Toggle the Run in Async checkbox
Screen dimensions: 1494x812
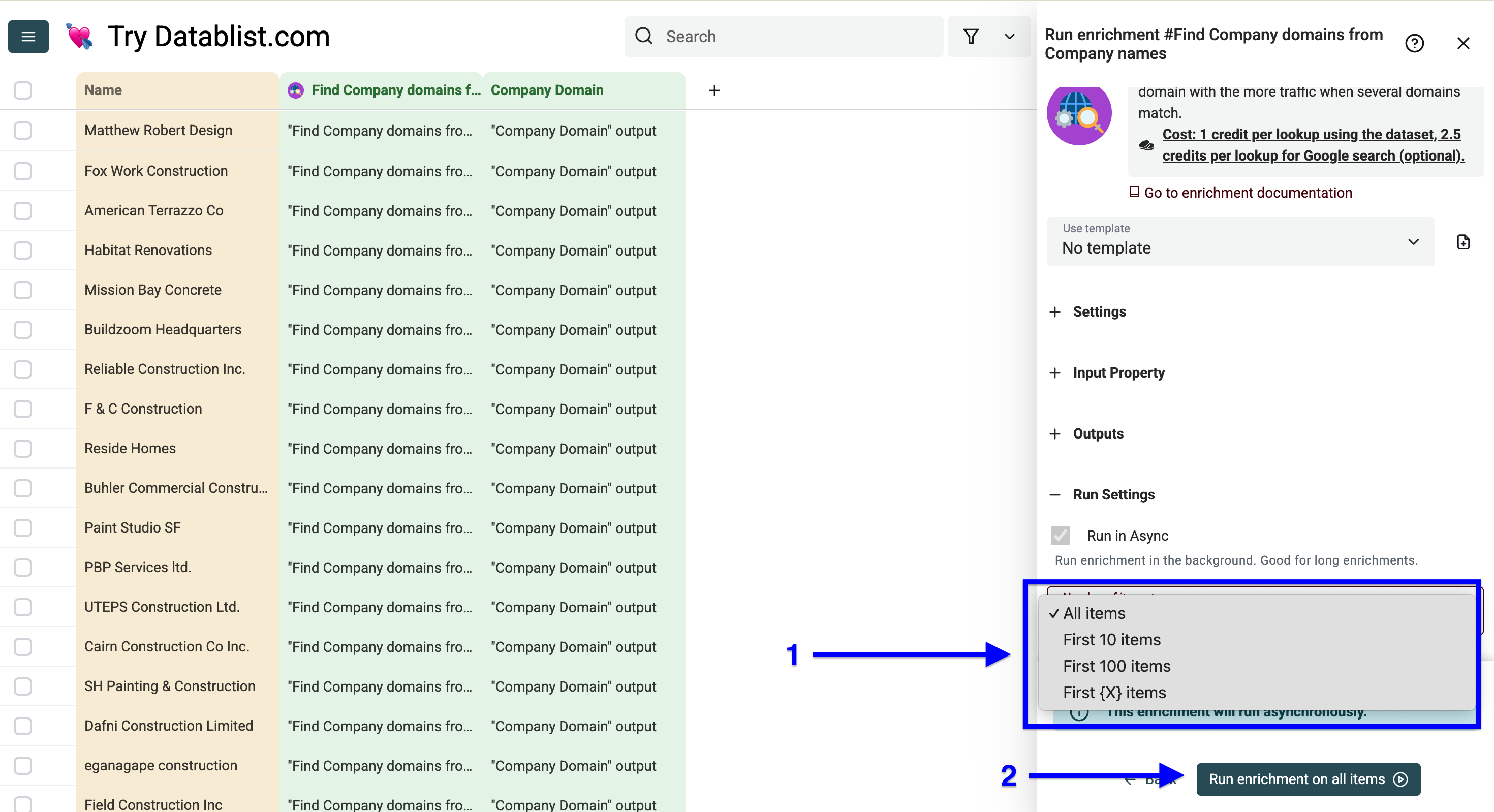(x=1060, y=536)
